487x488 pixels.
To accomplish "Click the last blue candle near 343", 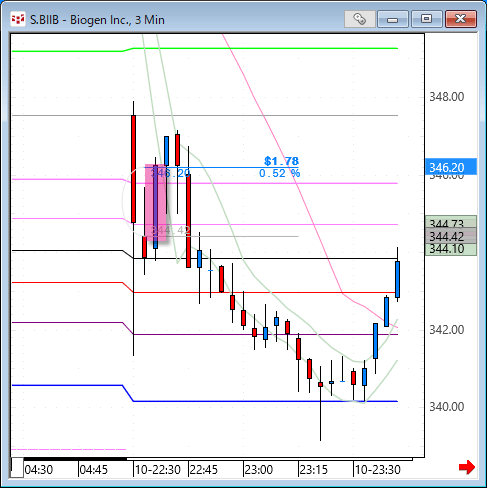I will [x=397, y=279].
